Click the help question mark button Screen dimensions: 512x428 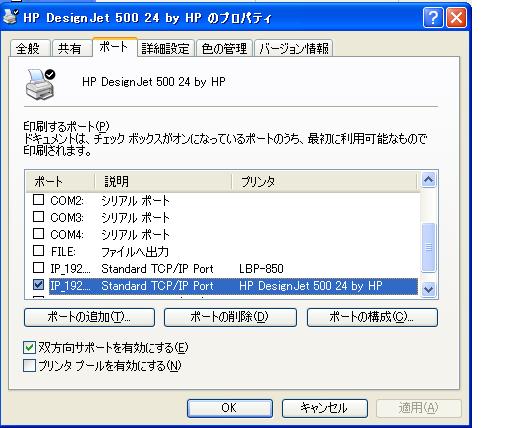(x=433, y=18)
